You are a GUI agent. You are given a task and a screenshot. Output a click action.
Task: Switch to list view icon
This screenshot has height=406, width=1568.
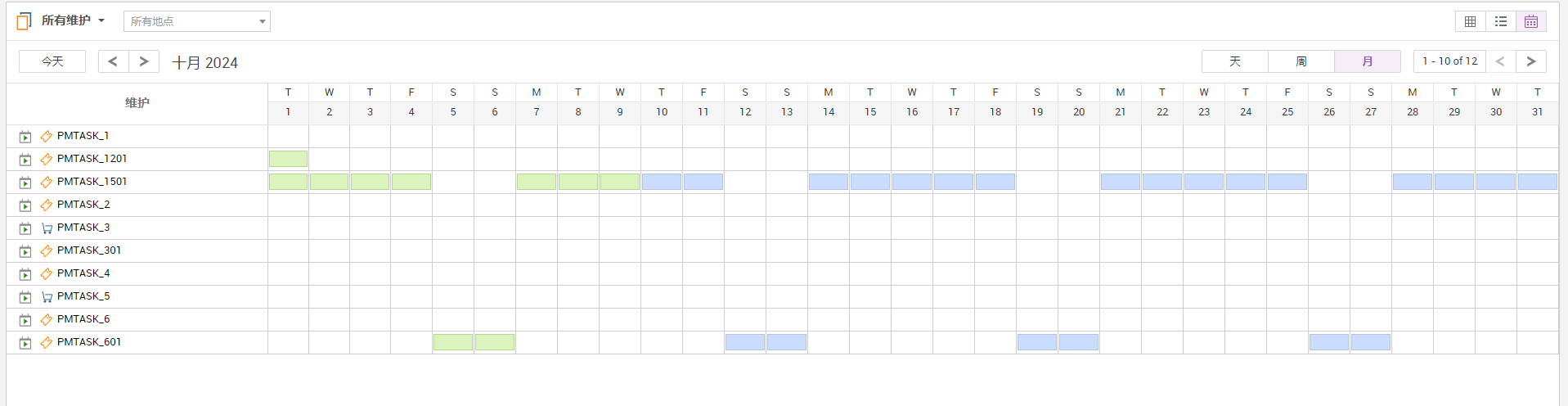(1501, 21)
